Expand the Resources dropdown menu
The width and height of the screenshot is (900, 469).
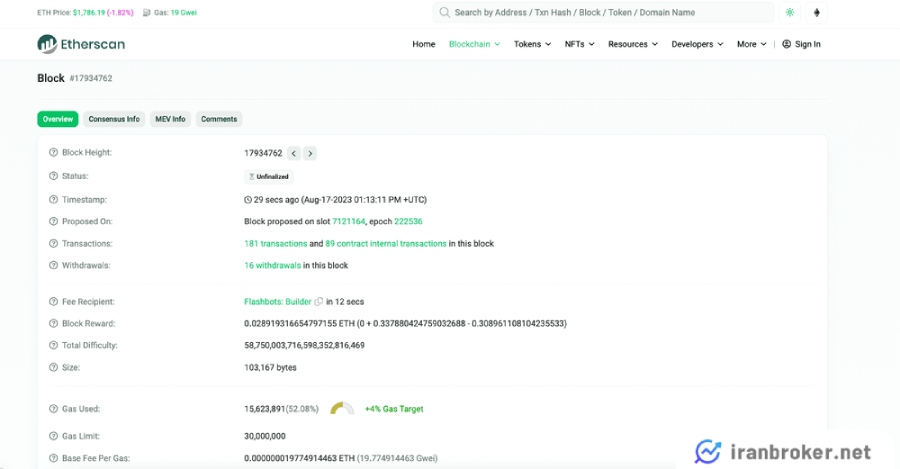[633, 44]
